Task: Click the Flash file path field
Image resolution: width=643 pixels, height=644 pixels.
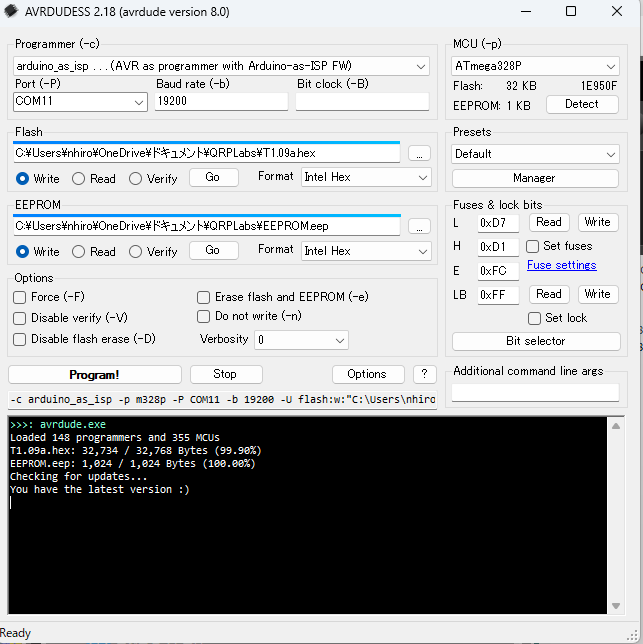Action: (207, 153)
